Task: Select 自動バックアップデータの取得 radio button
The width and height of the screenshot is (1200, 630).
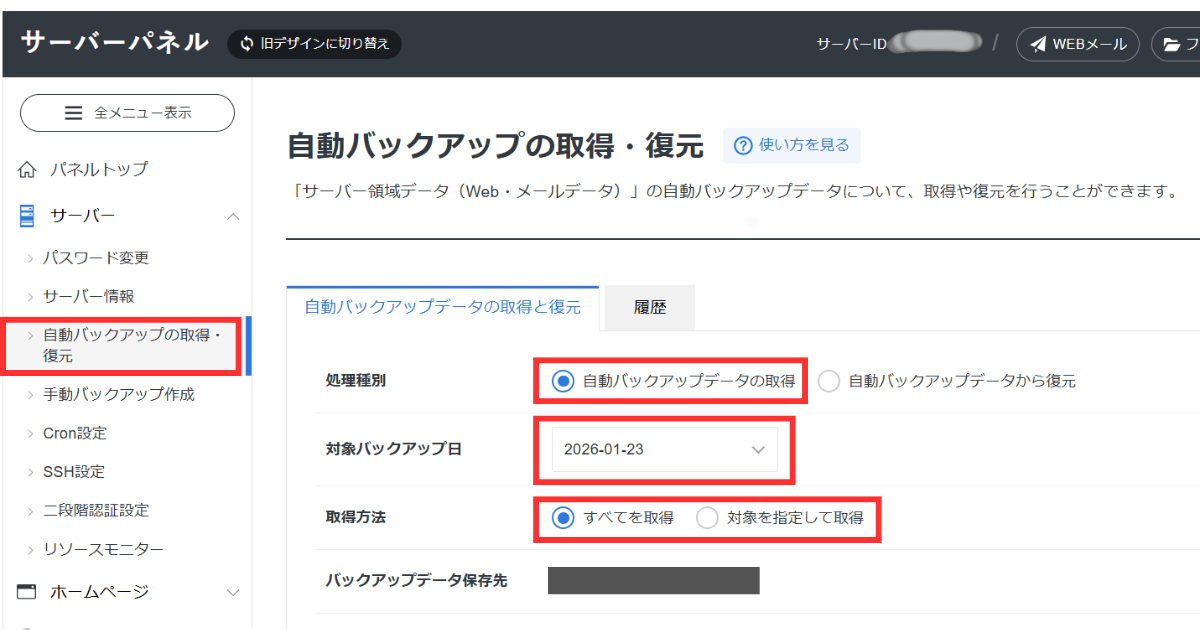Action: click(564, 381)
